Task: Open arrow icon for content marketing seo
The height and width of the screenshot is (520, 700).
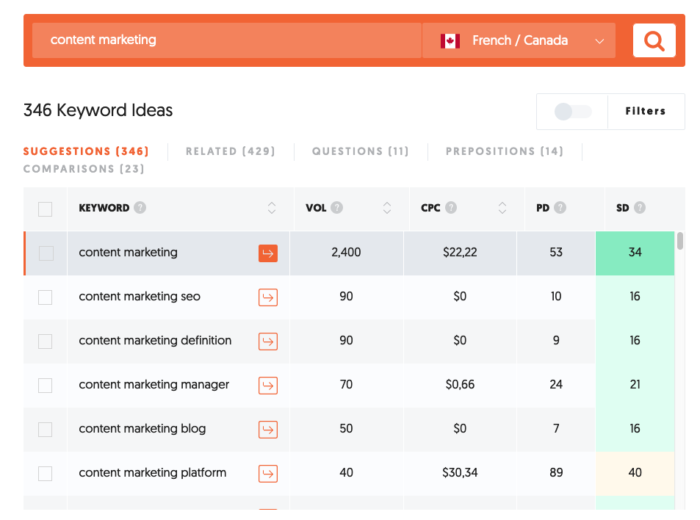Action: point(268,297)
